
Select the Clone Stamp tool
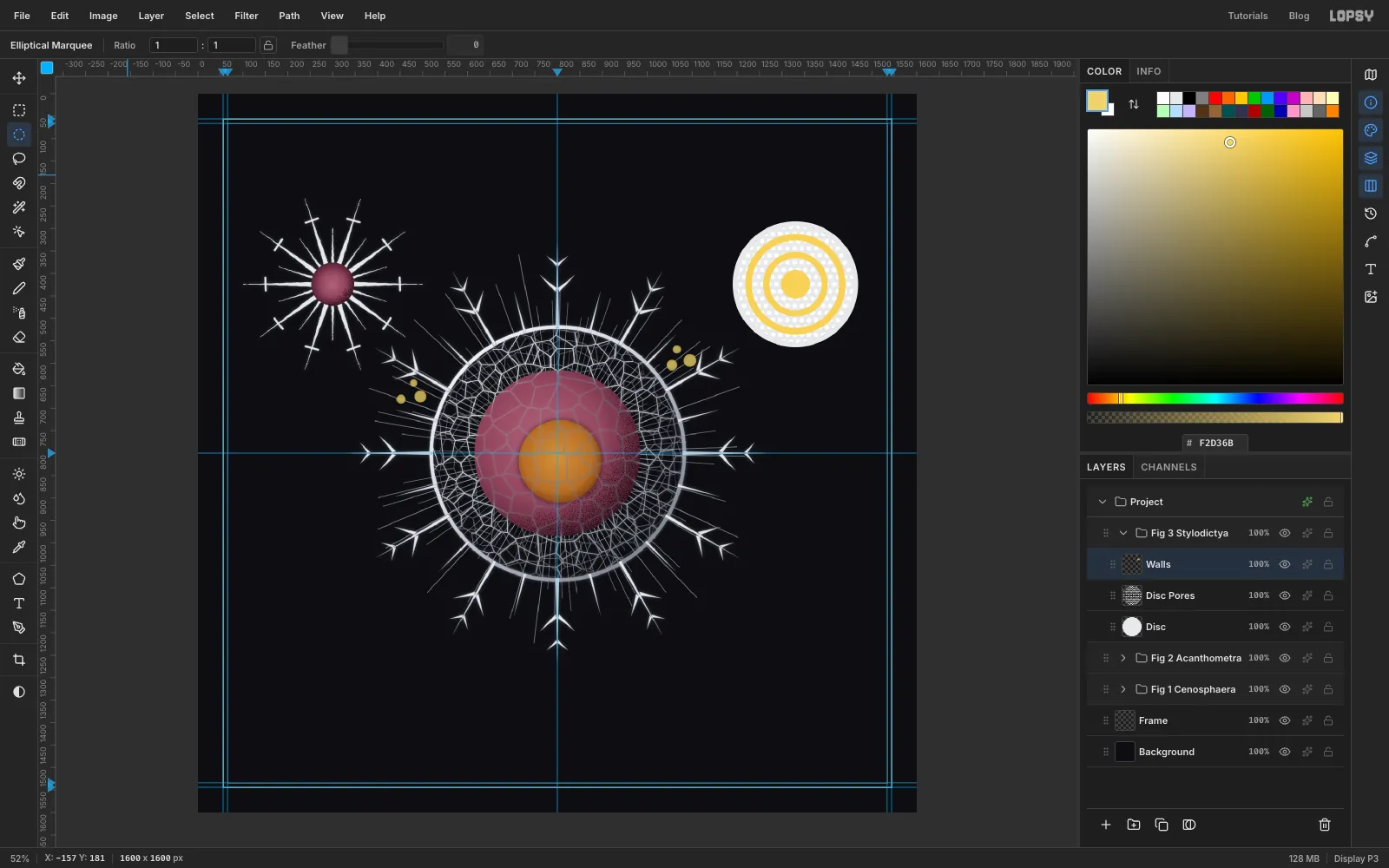tap(19, 418)
